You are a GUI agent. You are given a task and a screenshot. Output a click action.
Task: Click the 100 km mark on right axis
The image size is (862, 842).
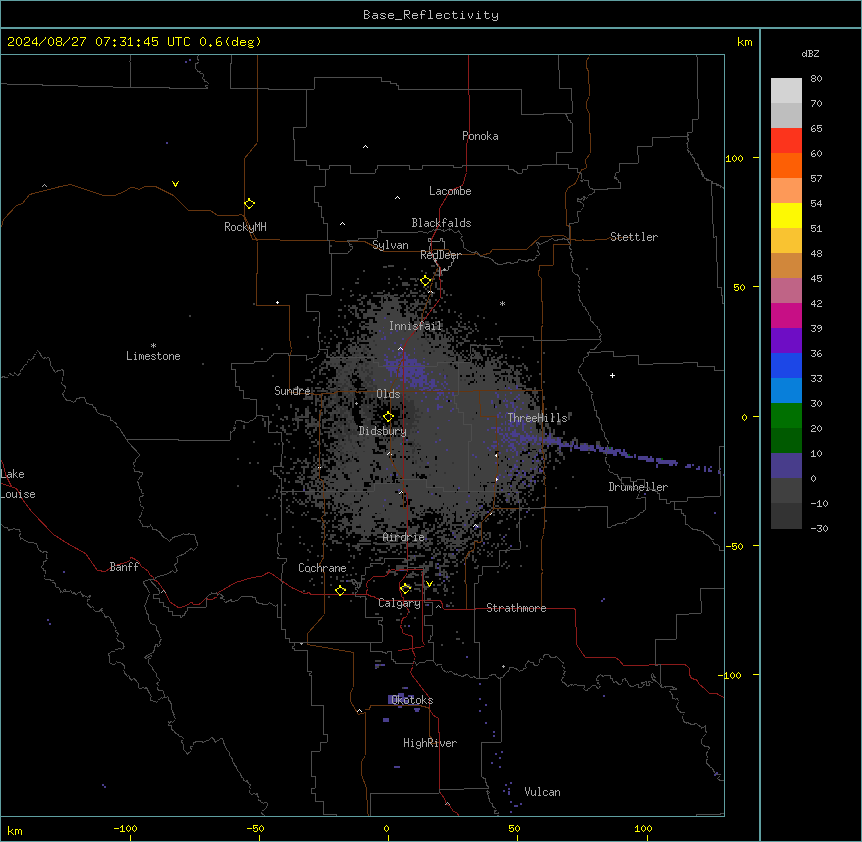point(734,158)
